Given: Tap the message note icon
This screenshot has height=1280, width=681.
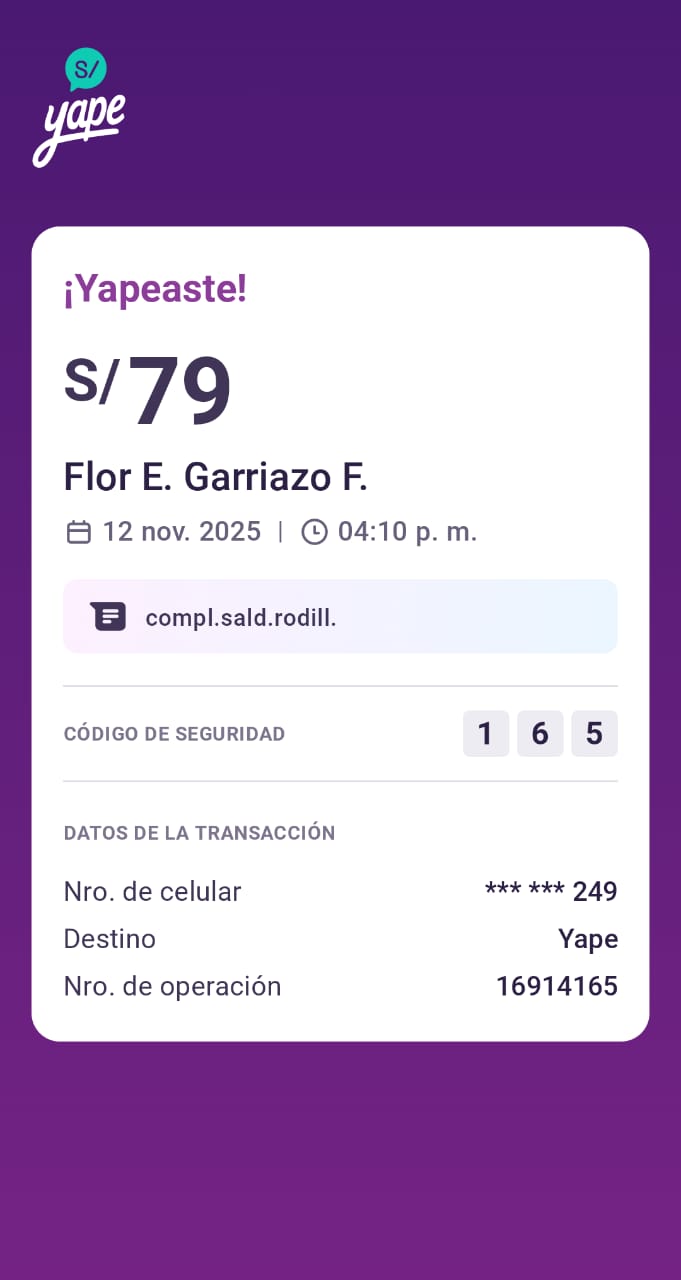Looking at the screenshot, I should (x=108, y=617).
